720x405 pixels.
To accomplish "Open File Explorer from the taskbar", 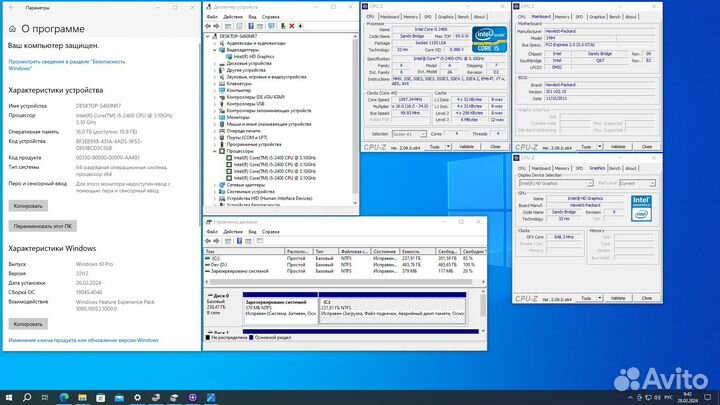I will tap(82, 397).
